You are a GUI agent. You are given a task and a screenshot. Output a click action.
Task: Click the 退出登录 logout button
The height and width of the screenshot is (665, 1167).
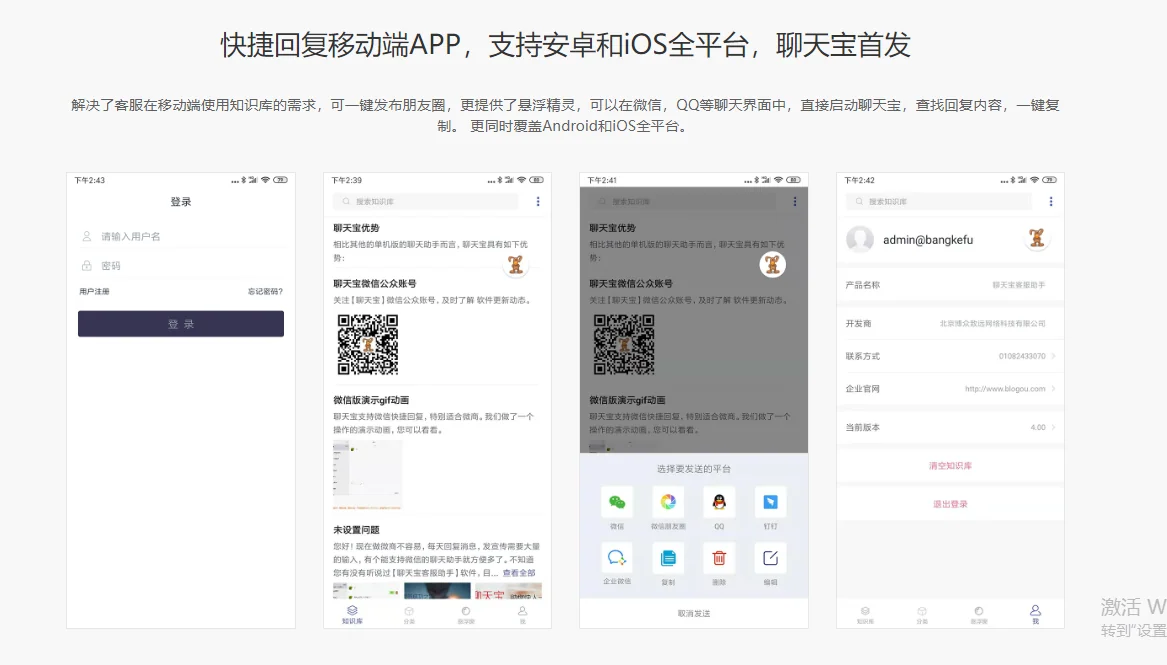click(950, 504)
